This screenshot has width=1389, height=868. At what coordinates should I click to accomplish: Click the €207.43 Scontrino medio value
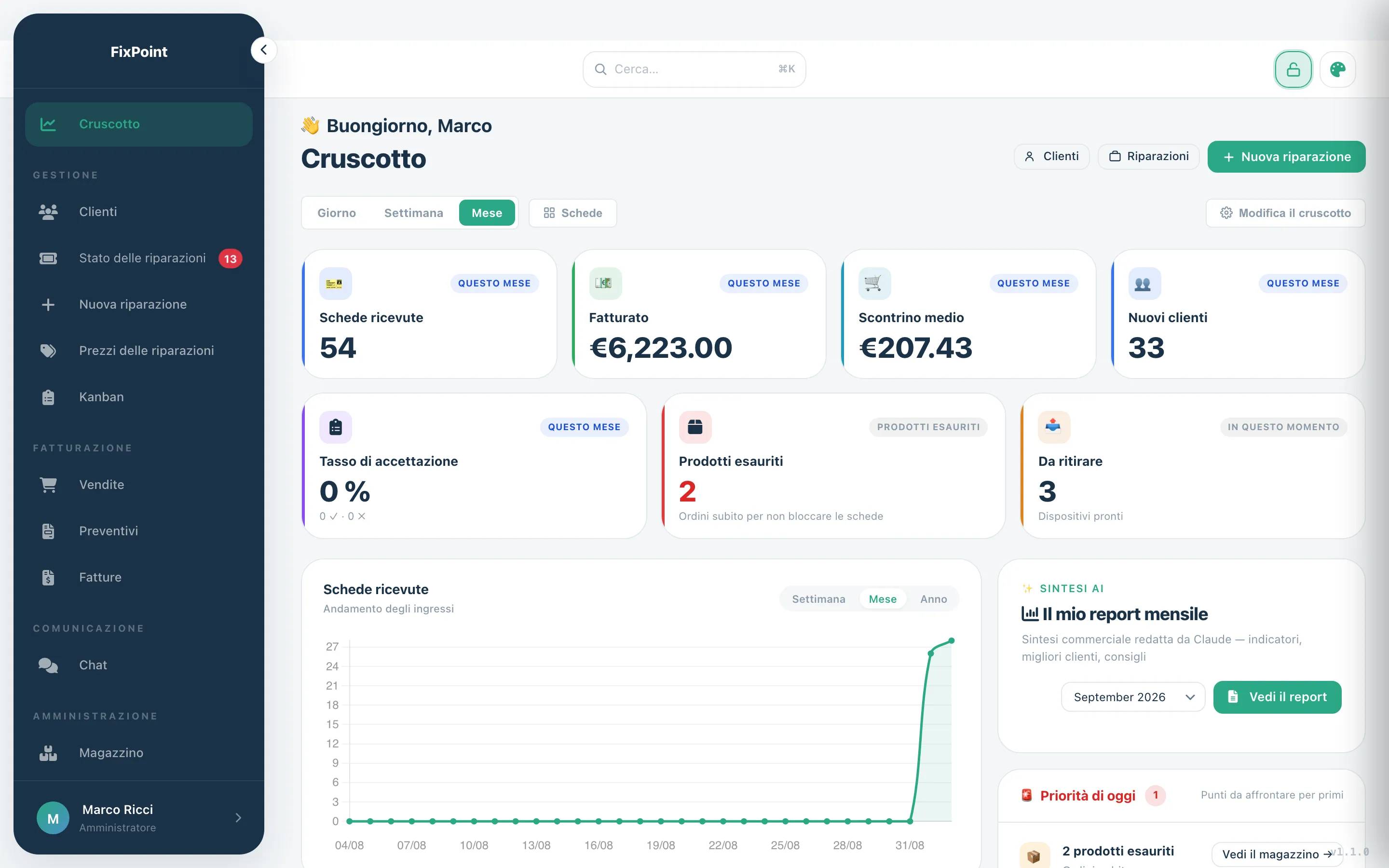915,348
